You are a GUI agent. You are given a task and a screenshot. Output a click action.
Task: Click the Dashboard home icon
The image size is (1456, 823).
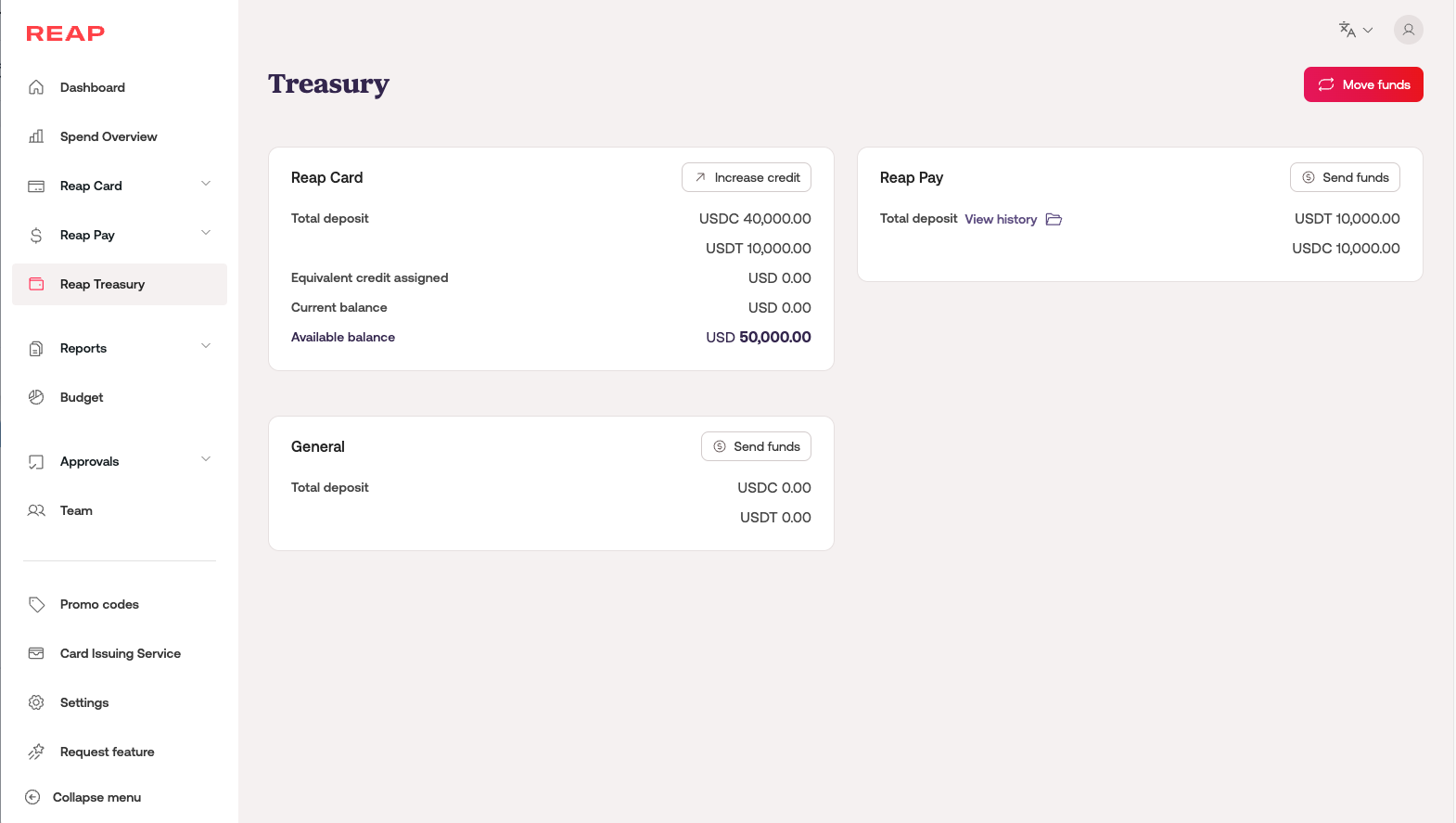[36, 87]
